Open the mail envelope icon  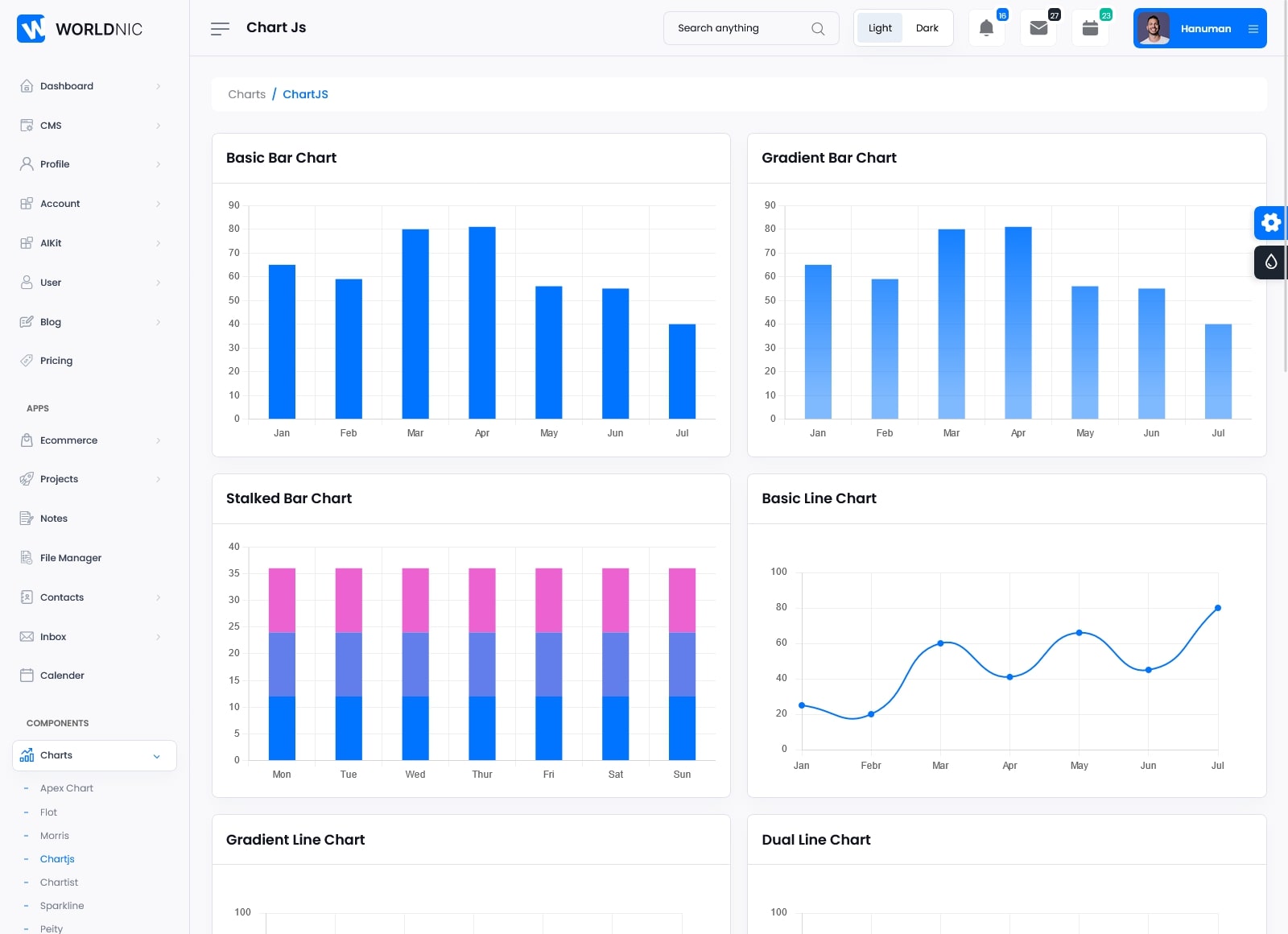tap(1038, 28)
